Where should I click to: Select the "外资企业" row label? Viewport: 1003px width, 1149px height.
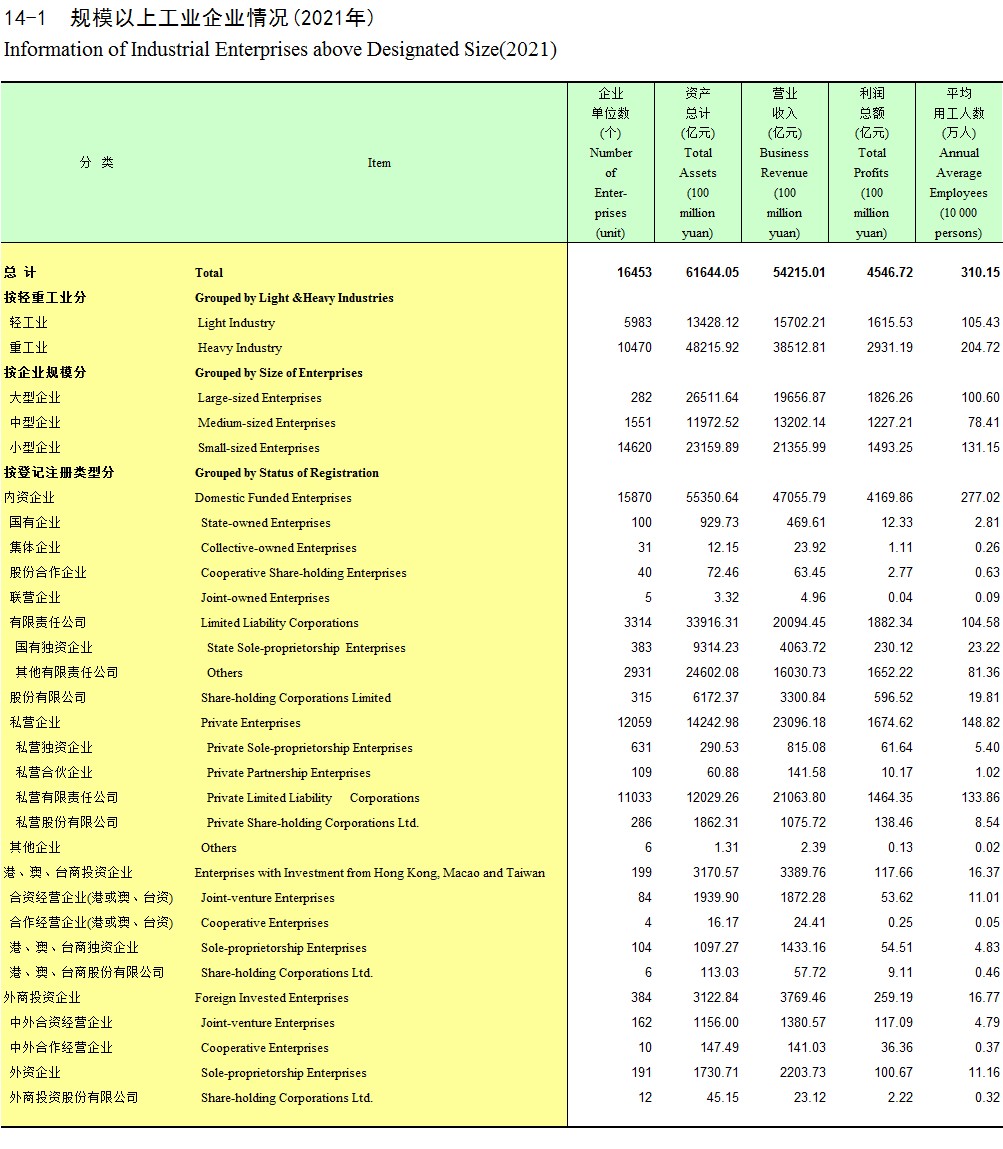click(x=34, y=1072)
